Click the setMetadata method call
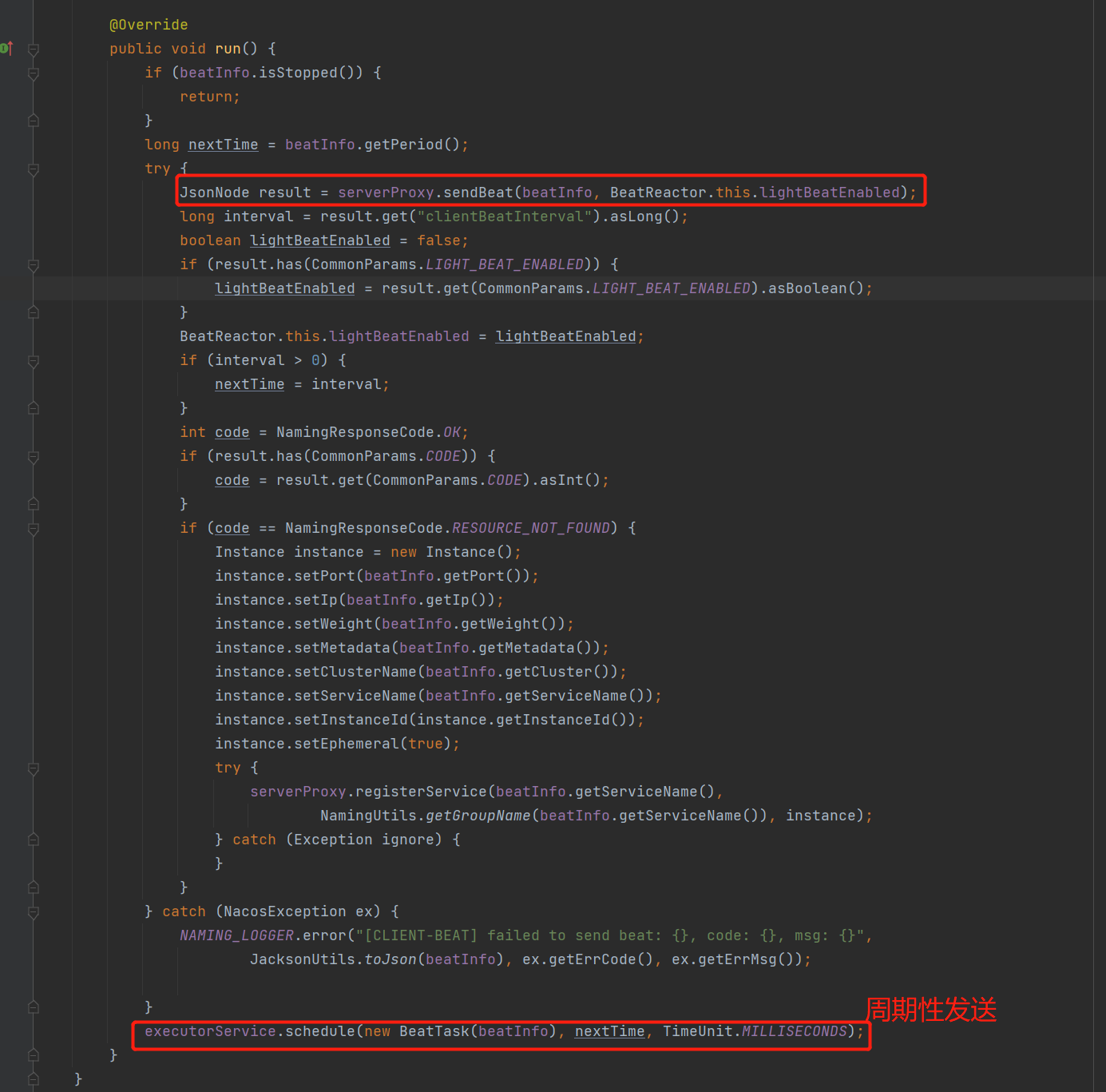This screenshot has height=1092, width=1106. pyautogui.click(x=342, y=648)
